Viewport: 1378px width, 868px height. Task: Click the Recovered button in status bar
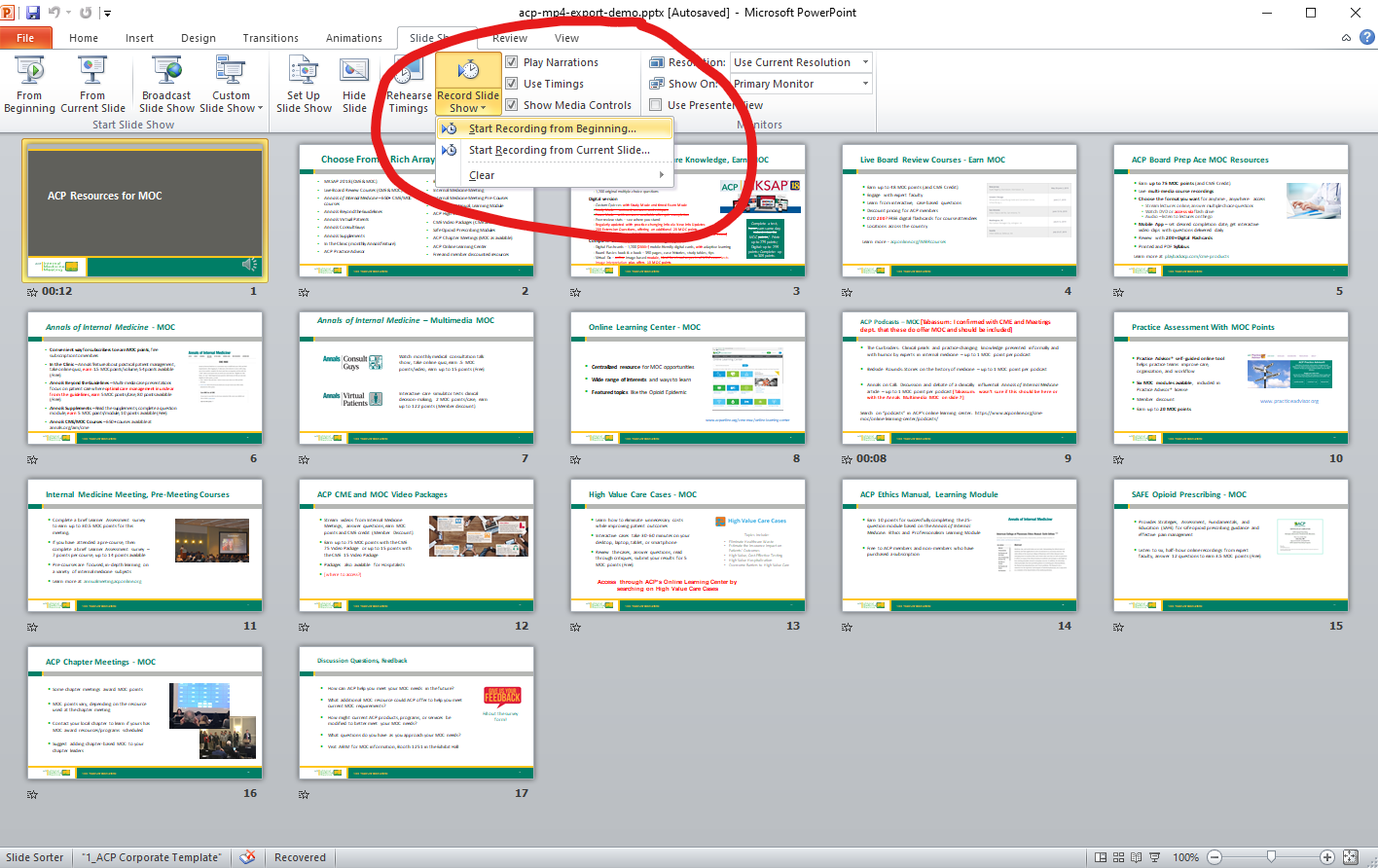pos(299,857)
